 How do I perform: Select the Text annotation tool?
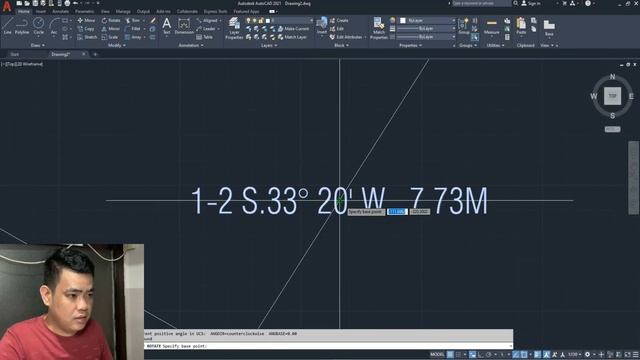click(167, 26)
